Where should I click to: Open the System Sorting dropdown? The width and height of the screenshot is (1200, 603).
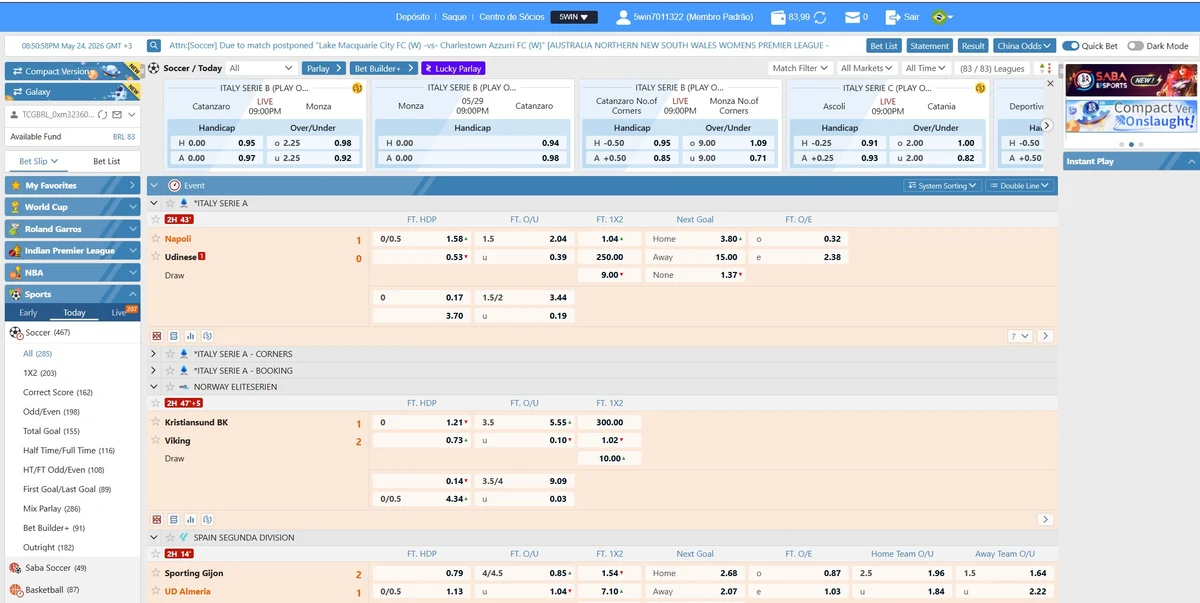[x=942, y=186]
